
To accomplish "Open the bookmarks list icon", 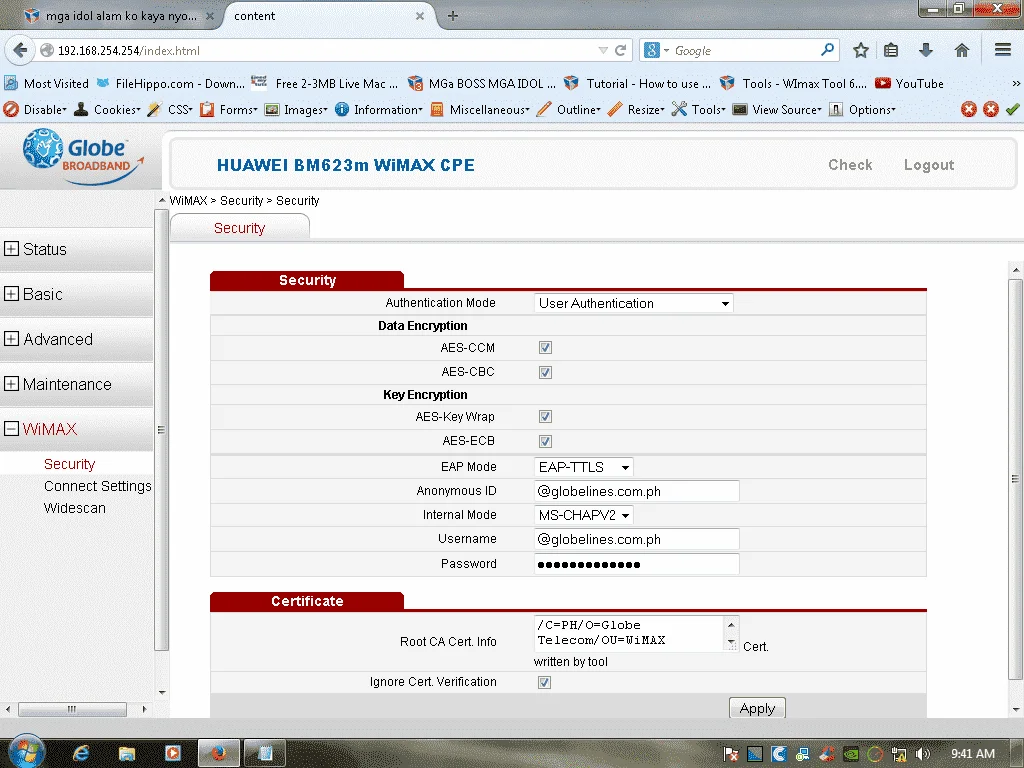I will (x=891, y=50).
